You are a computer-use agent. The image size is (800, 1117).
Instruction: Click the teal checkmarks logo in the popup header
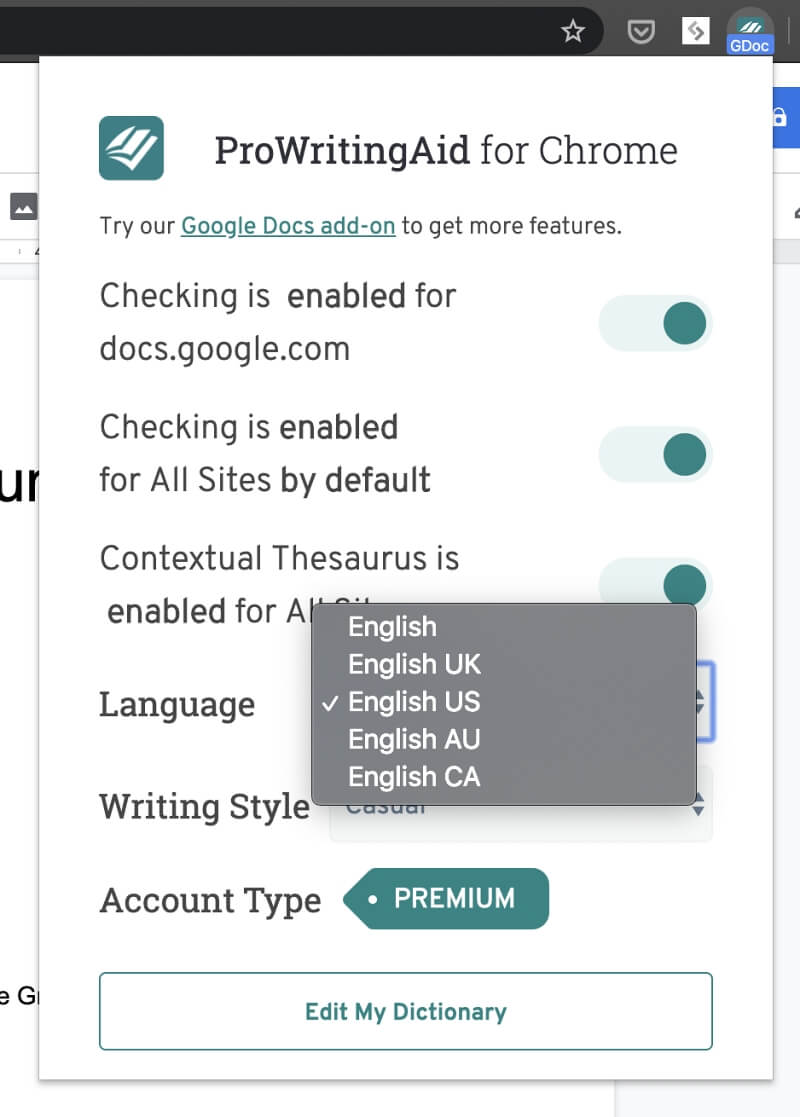[131, 149]
